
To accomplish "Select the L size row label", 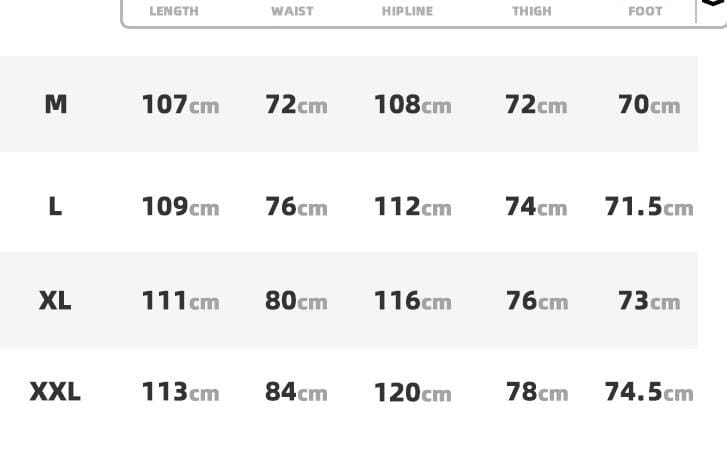I will click(55, 206).
